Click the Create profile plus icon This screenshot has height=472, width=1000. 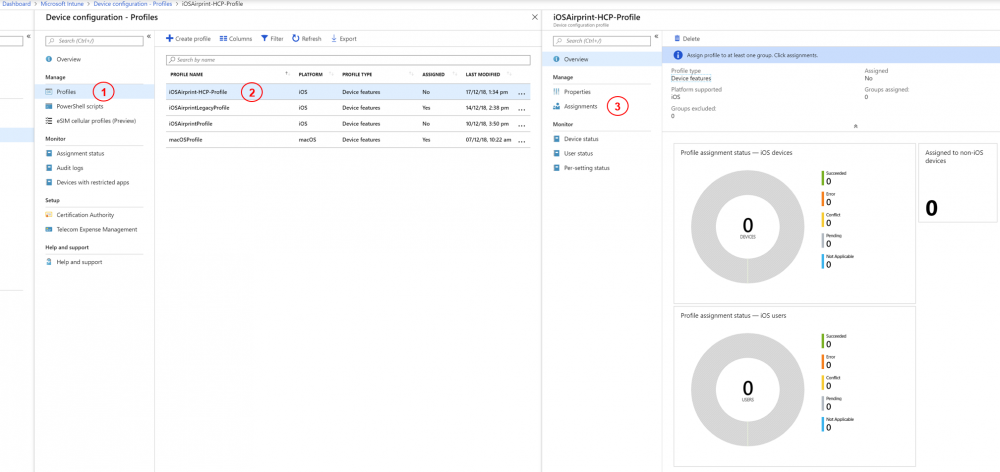click(x=170, y=38)
